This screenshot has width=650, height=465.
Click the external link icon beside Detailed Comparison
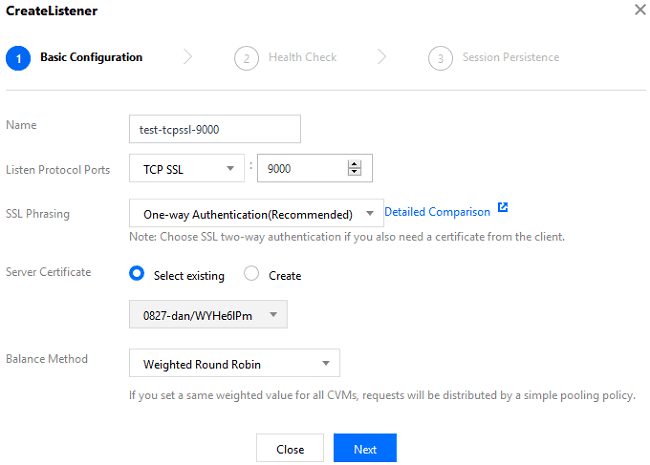(502, 209)
